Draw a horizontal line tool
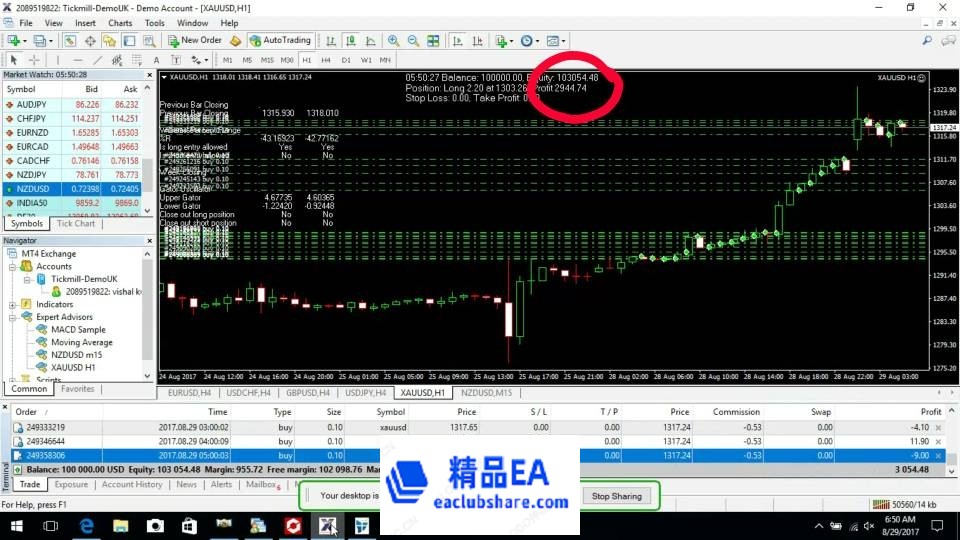Image resolution: width=960 pixels, height=540 pixels. coord(77,60)
